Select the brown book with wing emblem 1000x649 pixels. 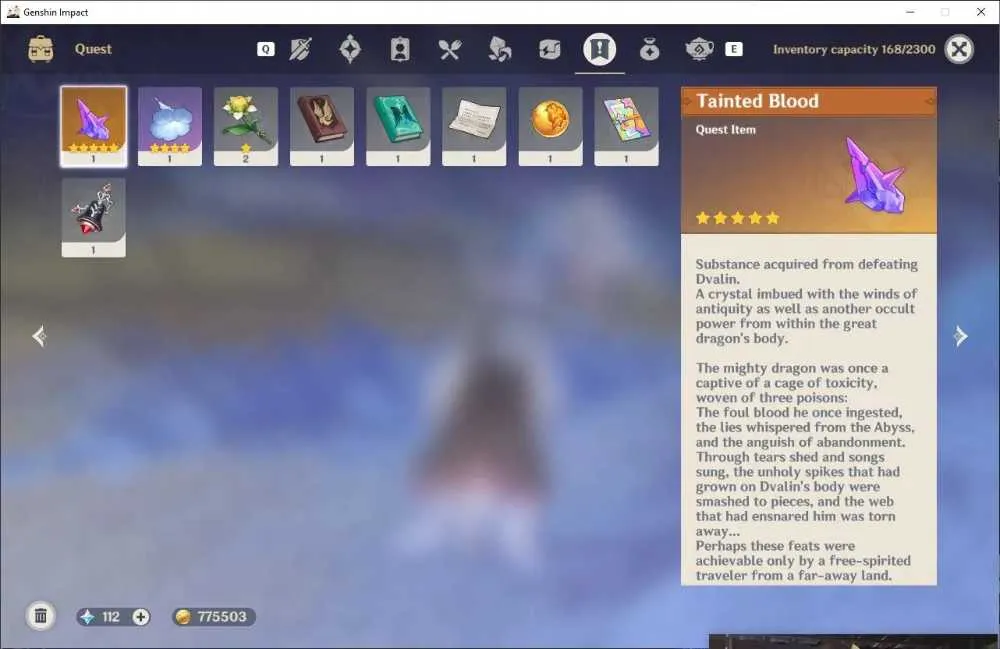click(322, 126)
